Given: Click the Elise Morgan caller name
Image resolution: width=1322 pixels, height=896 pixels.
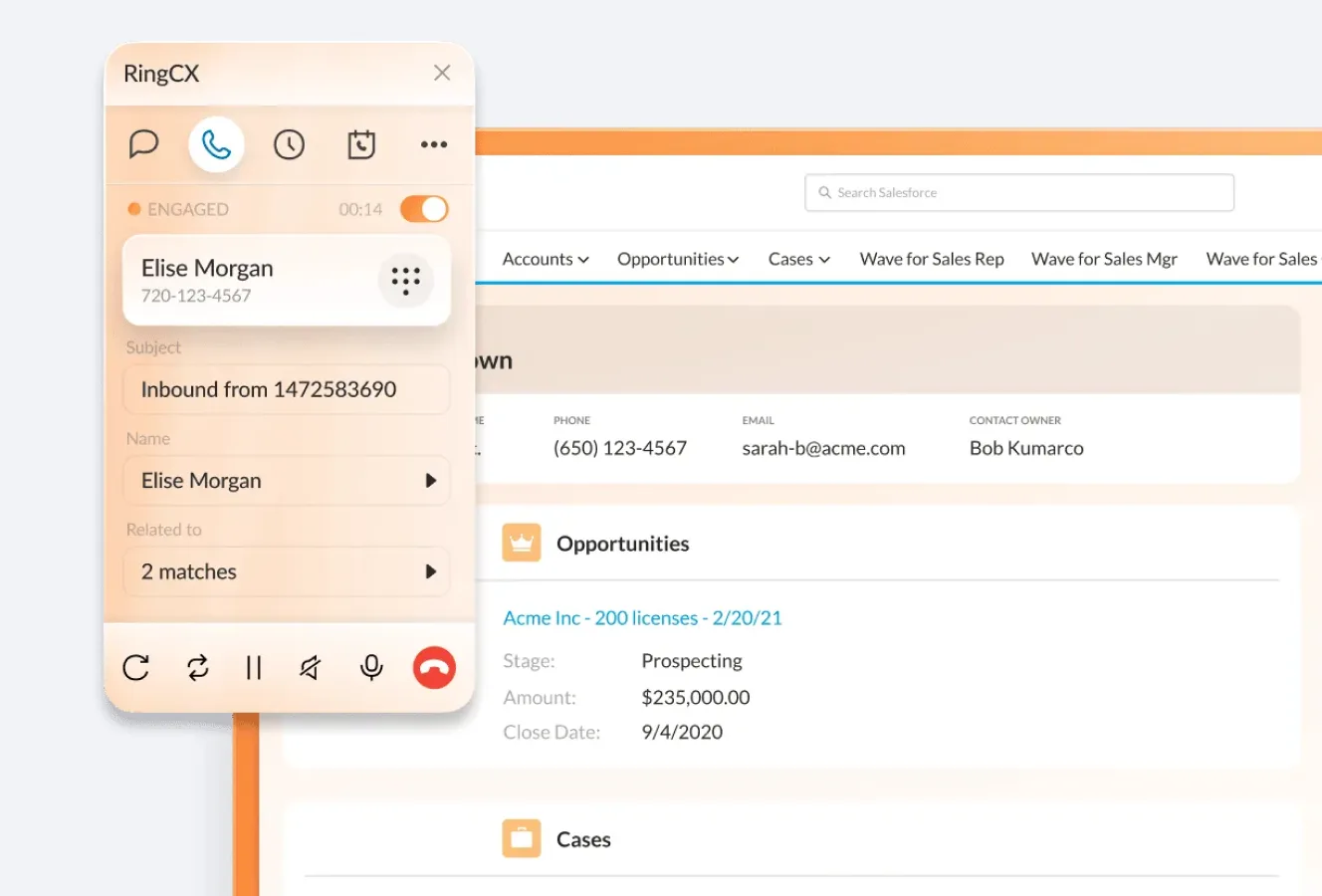Looking at the screenshot, I should [x=207, y=268].
